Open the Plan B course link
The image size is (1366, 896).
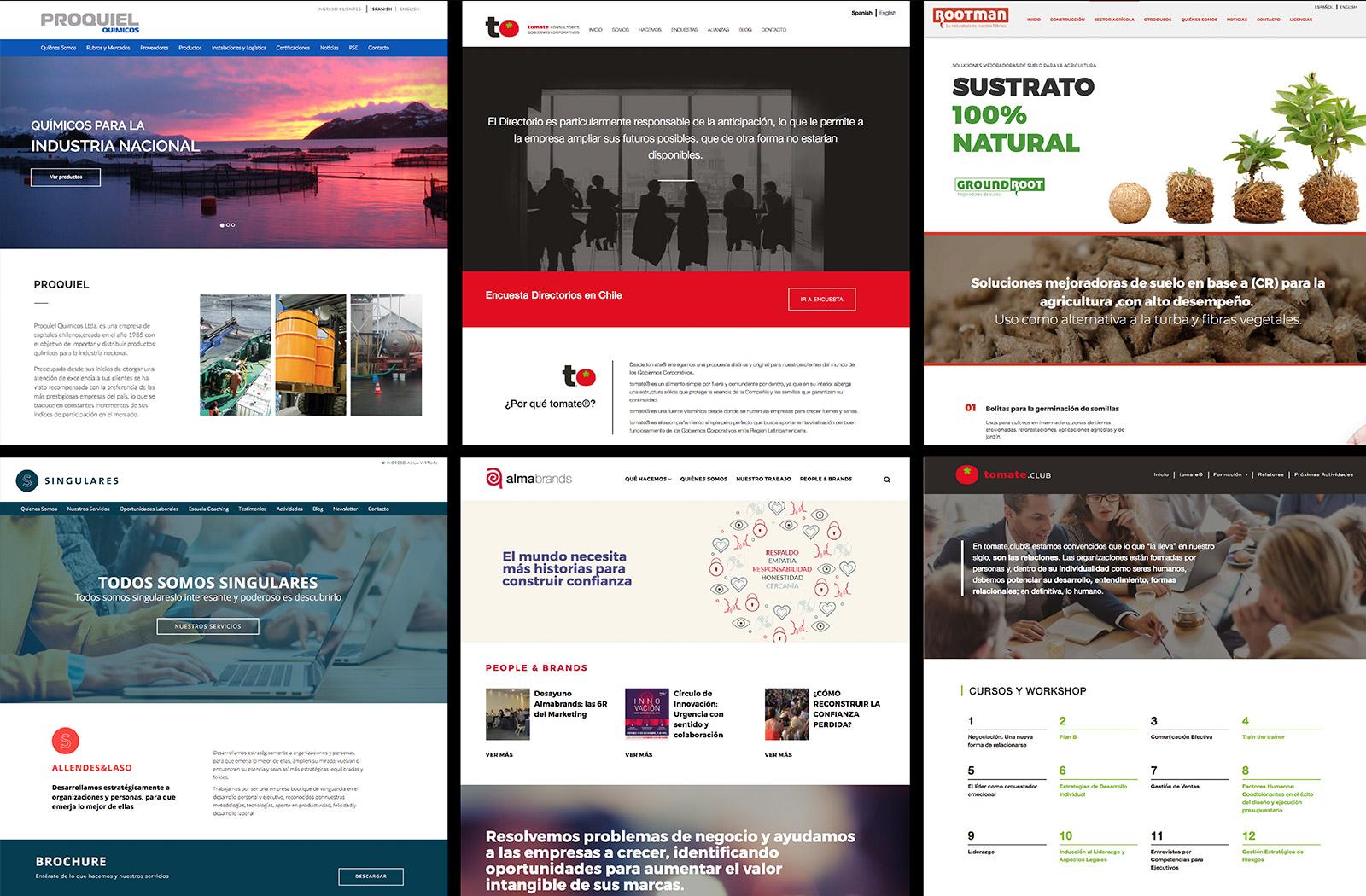pos(1068,737)
